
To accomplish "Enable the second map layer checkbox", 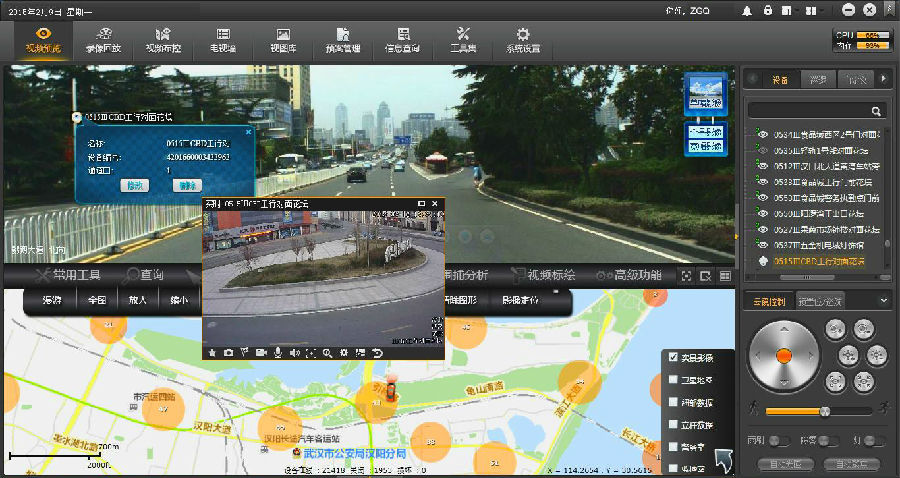I will click(x=674, y=380).
